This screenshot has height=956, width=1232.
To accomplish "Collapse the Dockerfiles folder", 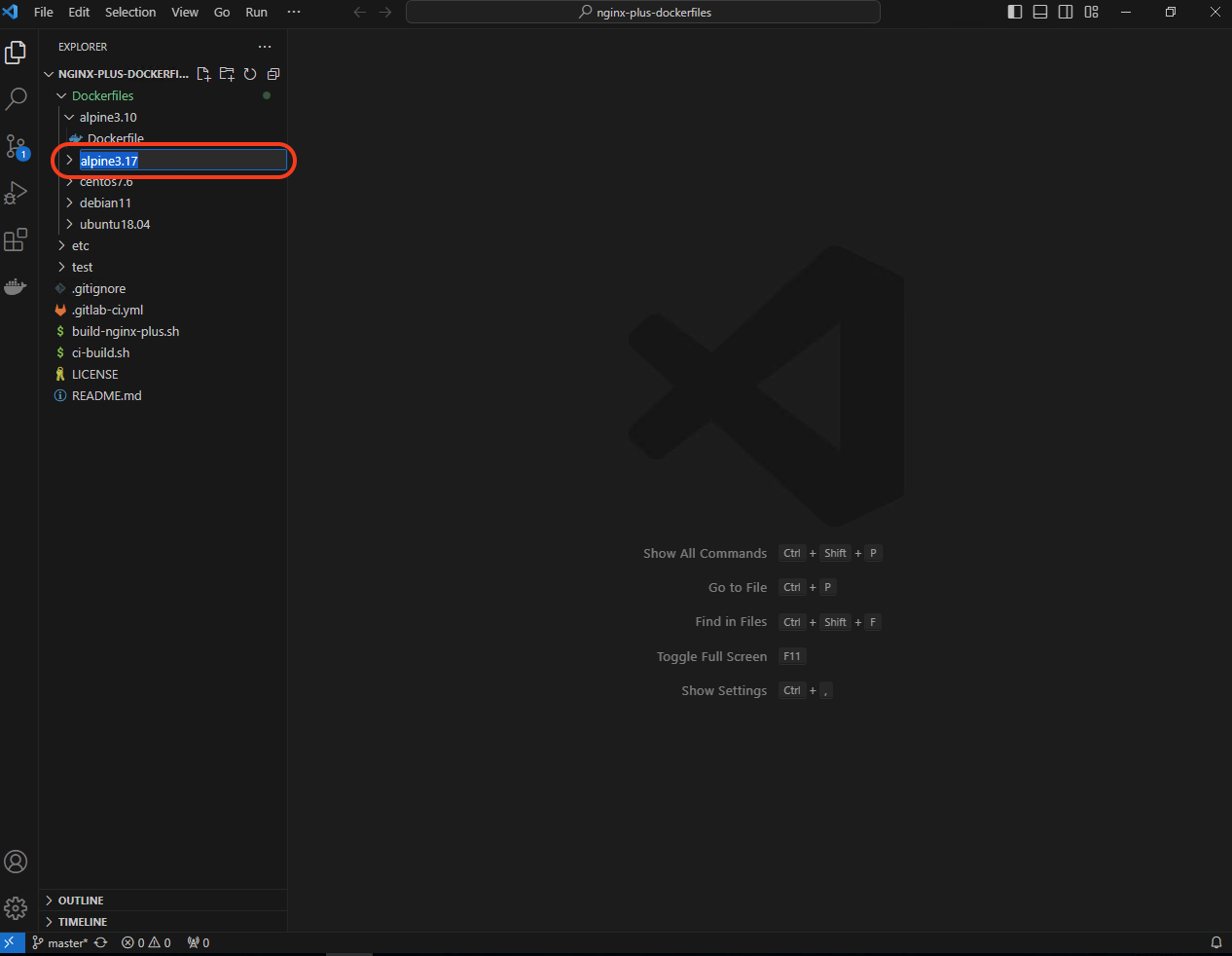I will (102, 95).
